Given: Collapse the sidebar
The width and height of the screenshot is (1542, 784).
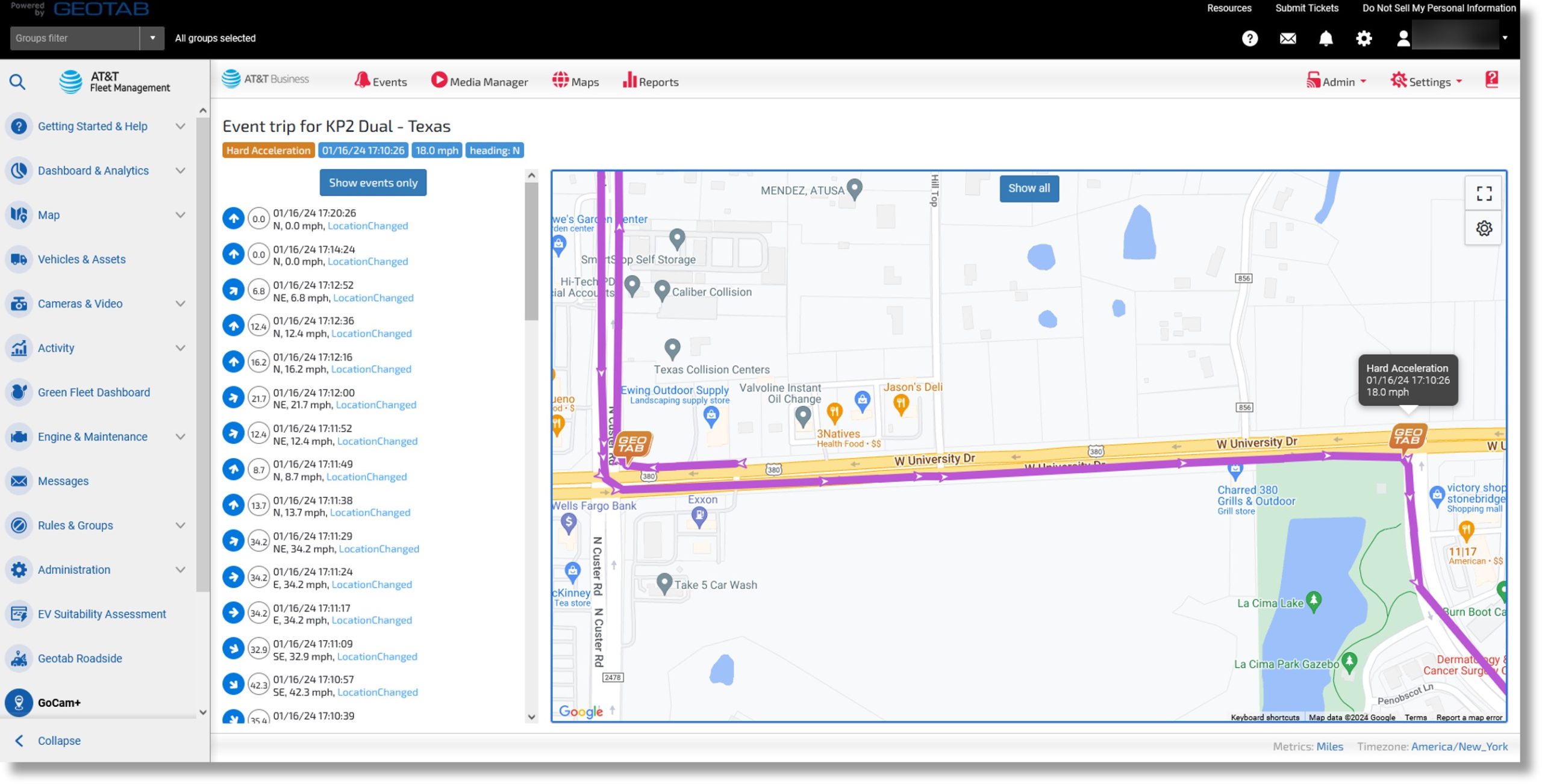Looking at the screenshot, I should 48,741.
